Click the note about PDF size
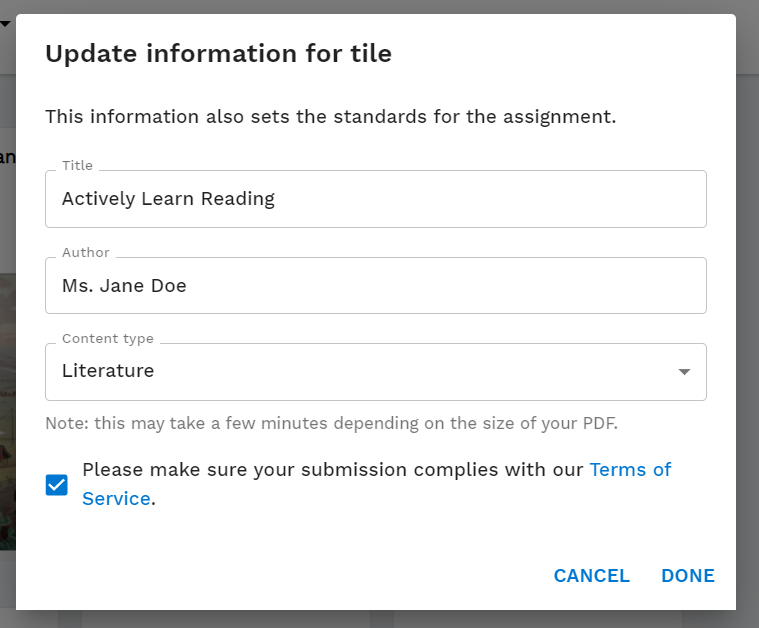Viewport: 759px width, 628px height. click(x=332, y=423)
